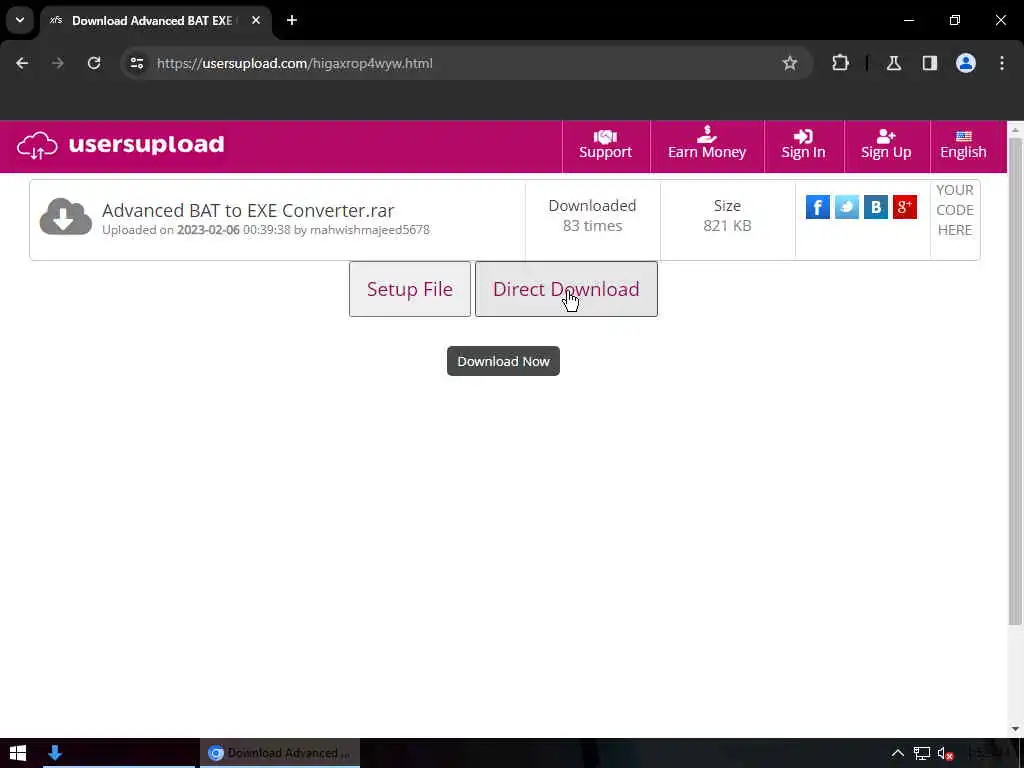Viewport: 1024px width, 768px height.
Task: Share on Google Plus icon
Action: (x=905, y=207)
